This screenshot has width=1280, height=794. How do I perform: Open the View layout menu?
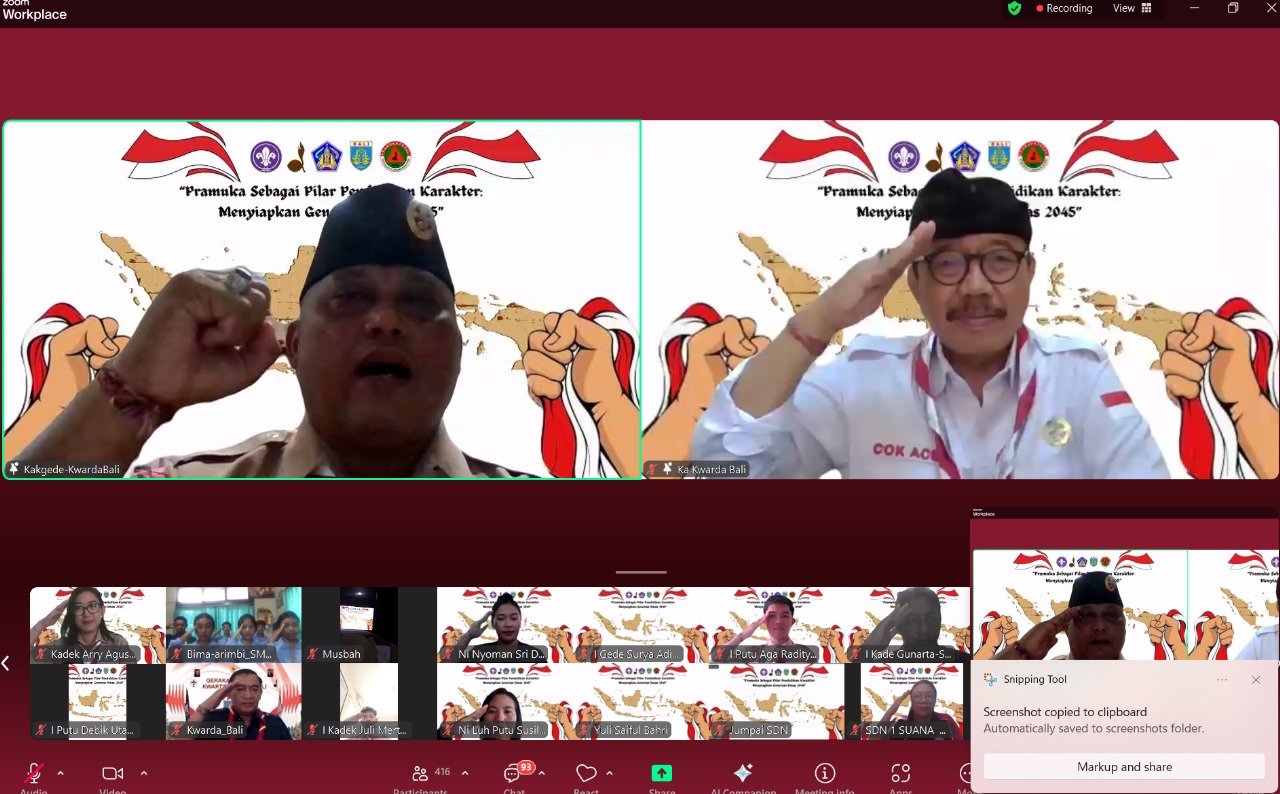click(1132, 8)
